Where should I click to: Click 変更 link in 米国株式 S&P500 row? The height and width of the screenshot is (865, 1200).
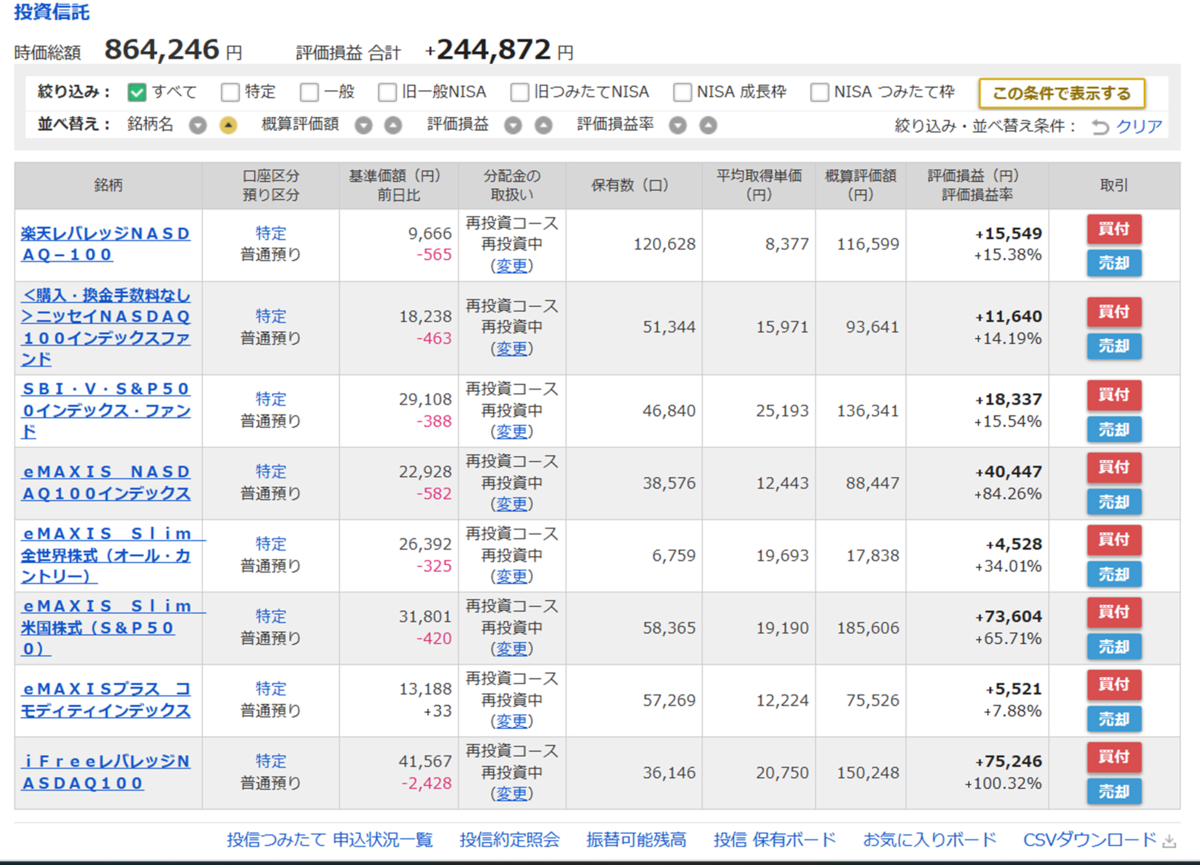[x=512, y=649]
